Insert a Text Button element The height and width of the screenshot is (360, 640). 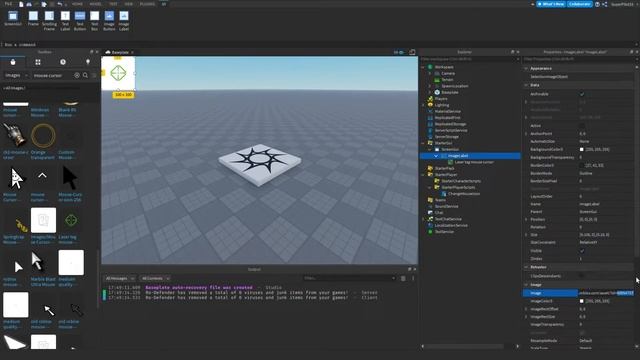80,21
